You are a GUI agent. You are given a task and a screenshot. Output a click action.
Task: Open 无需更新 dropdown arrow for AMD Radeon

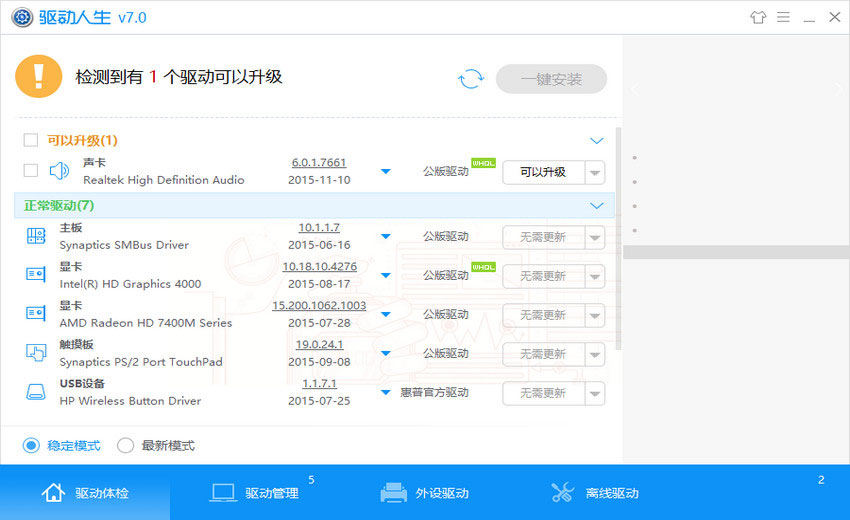[595, 316]
